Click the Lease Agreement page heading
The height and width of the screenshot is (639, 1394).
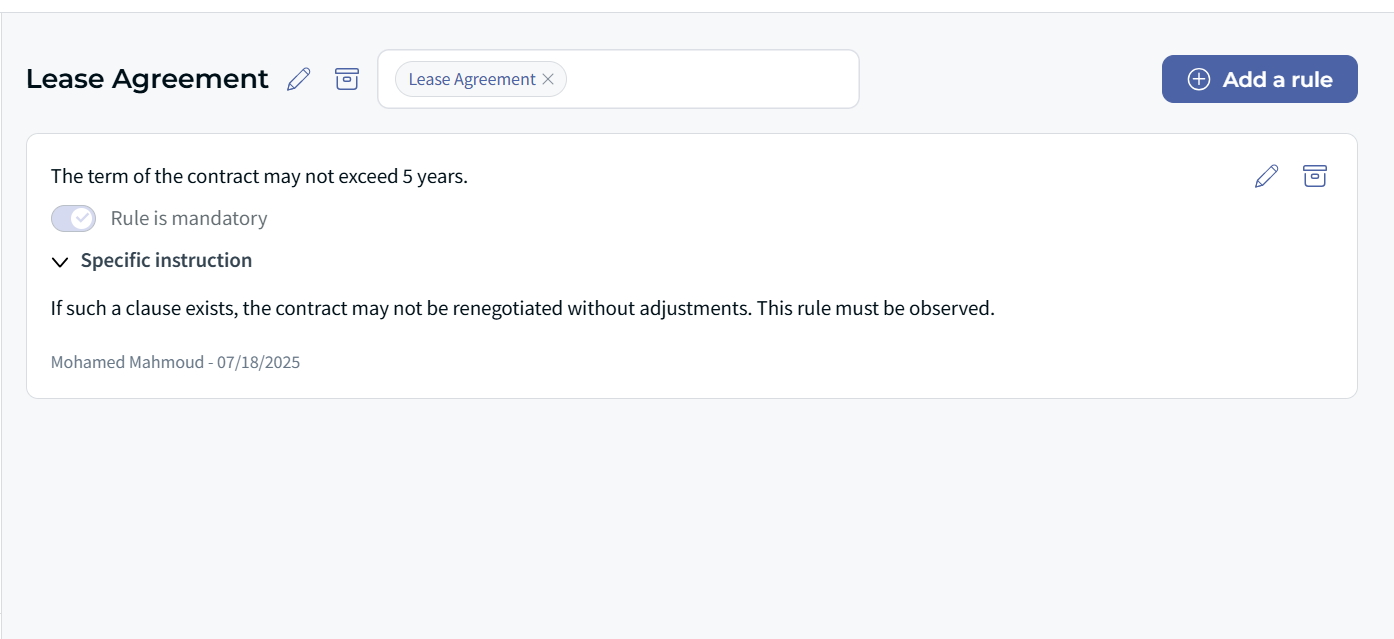point(147,79)
